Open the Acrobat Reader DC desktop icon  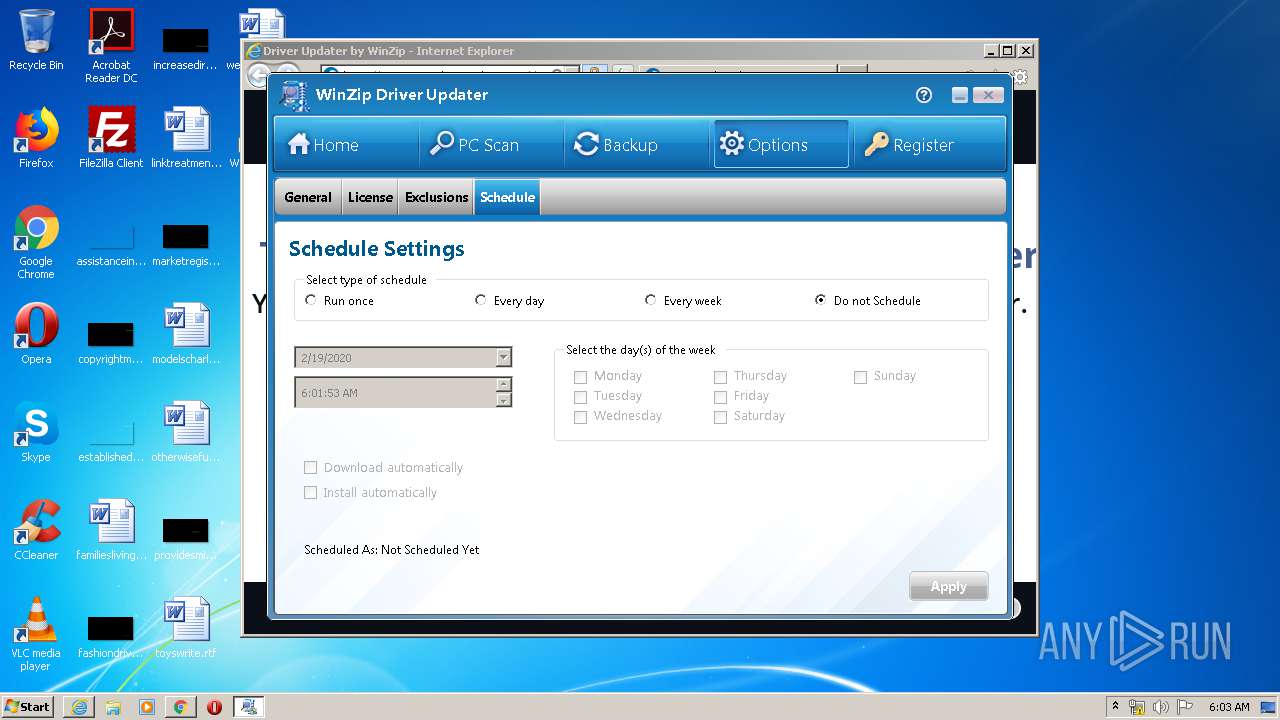pos(111,46)
